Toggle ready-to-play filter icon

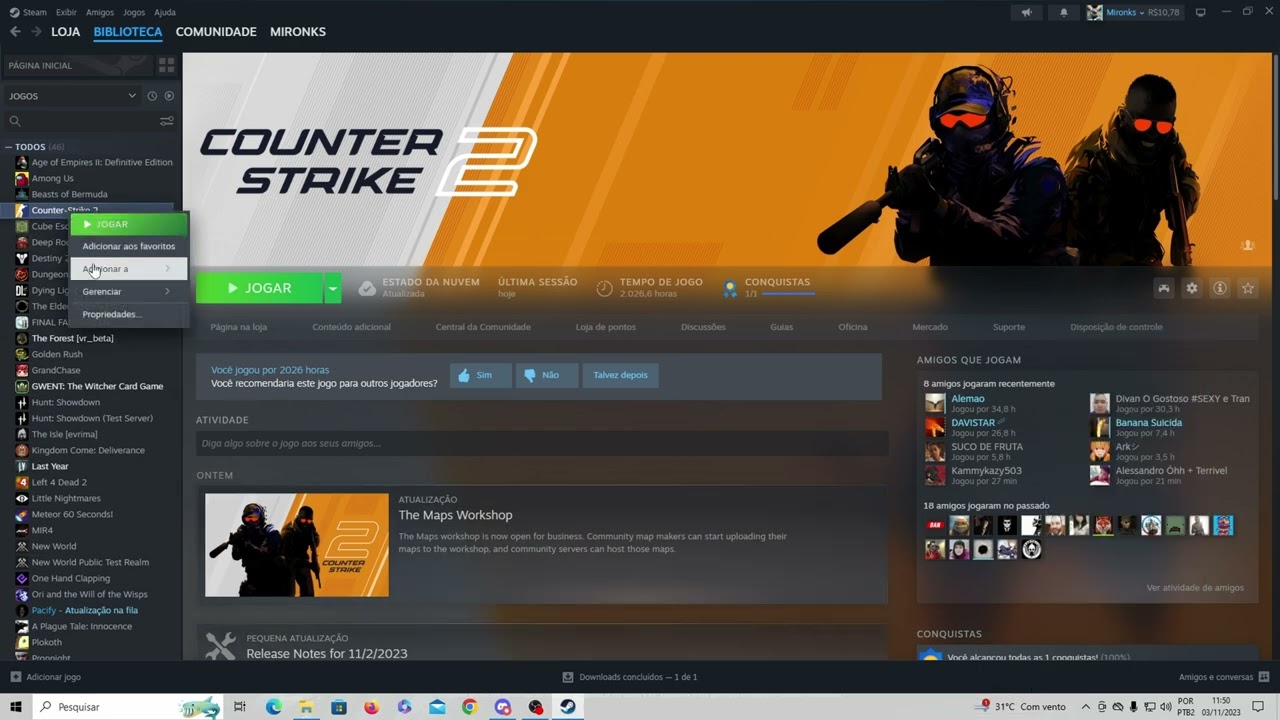tap(169, 96)
